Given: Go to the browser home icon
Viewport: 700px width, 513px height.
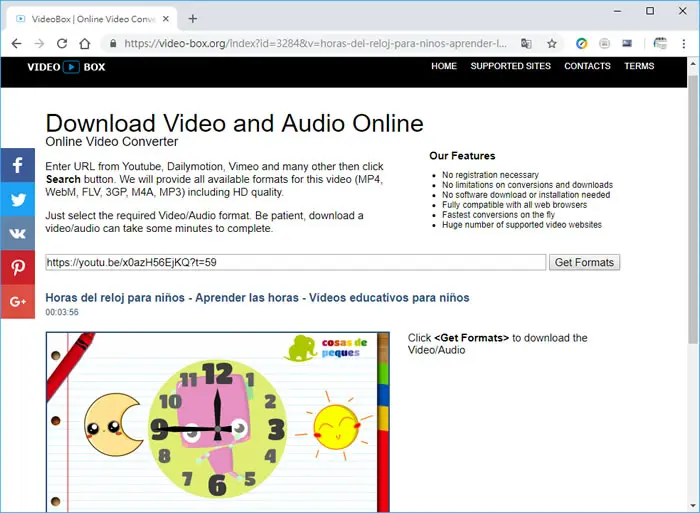Looking at the screenshot, I should (85, 44).
